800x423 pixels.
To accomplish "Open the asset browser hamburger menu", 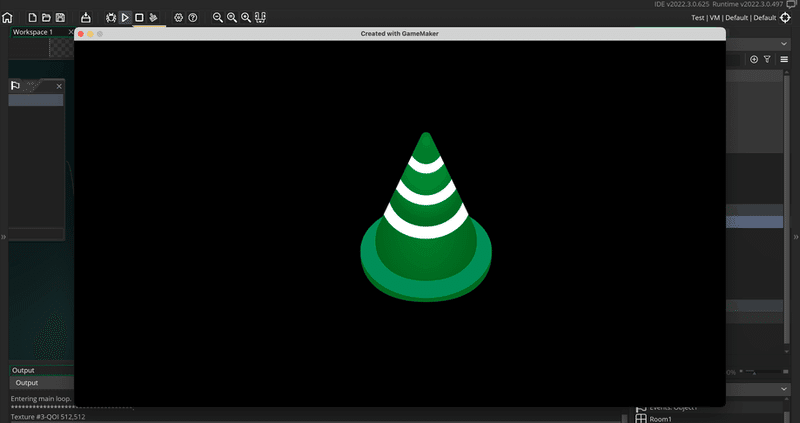I will pos(784,60).
